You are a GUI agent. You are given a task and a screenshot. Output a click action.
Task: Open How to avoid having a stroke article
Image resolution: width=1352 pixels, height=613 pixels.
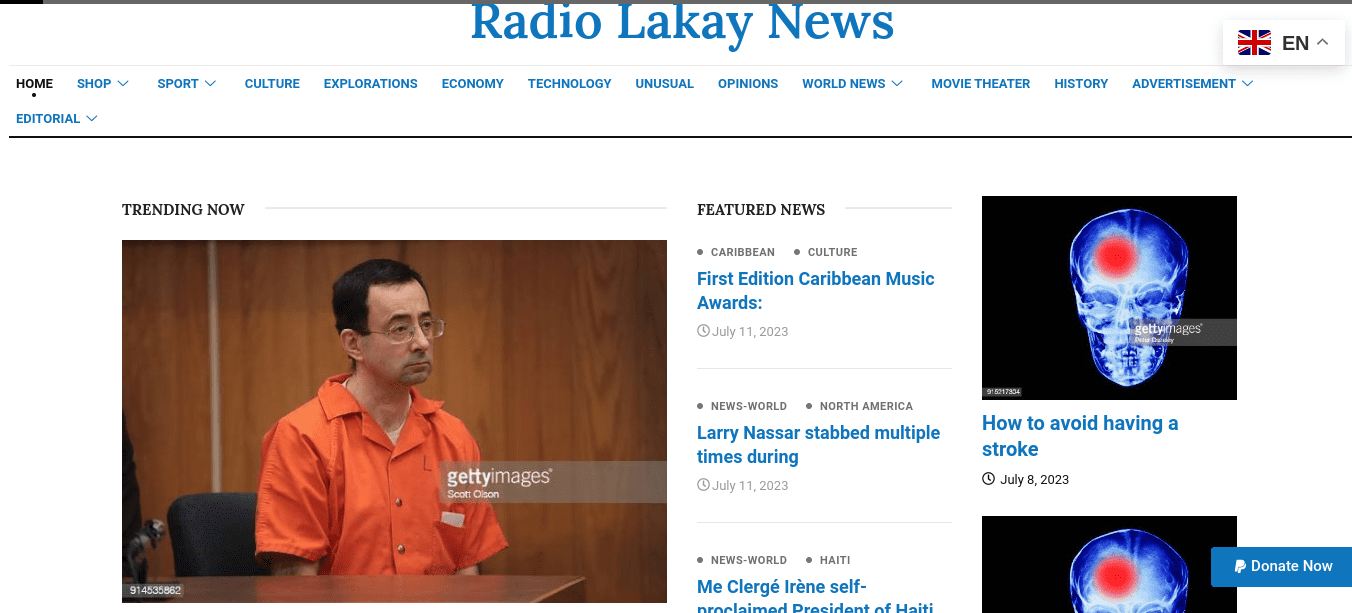(x=1080, y=436)
